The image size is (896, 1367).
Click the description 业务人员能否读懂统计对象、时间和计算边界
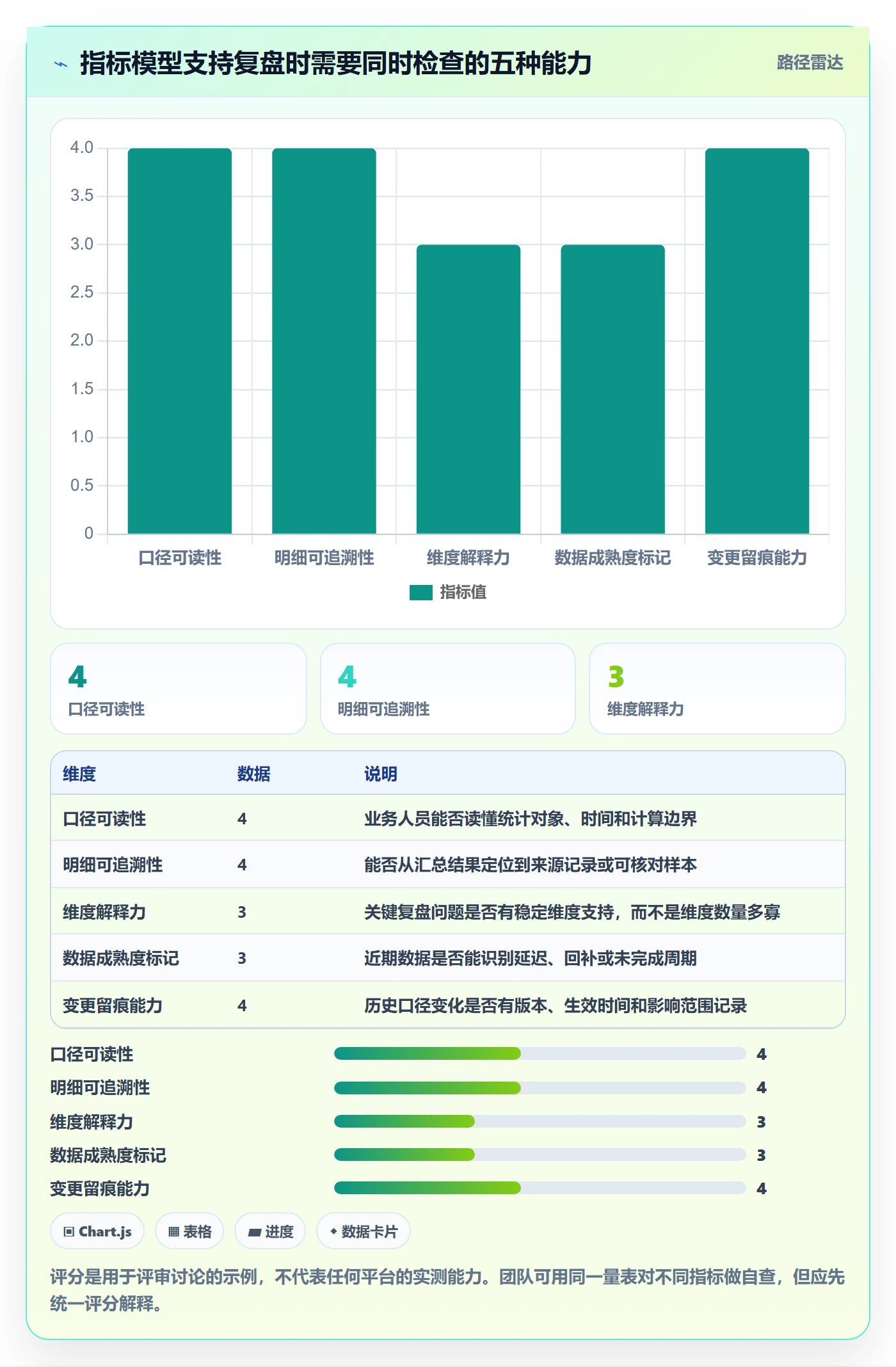click(x=531, y=819)
